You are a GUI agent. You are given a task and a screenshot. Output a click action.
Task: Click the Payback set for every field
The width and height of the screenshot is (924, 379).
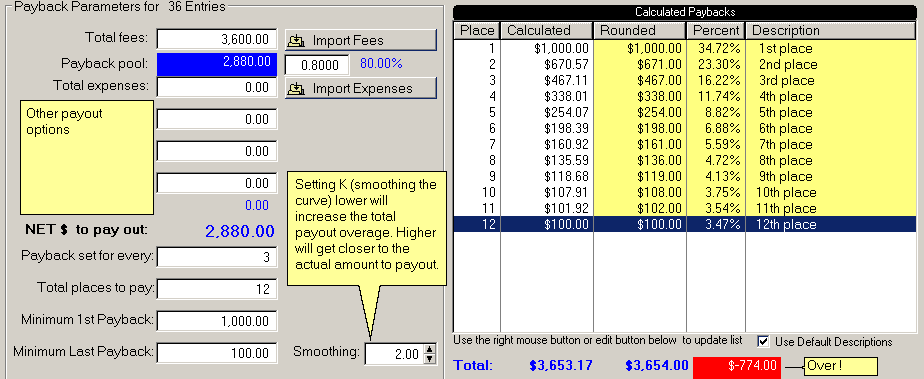tap(216, 257)
